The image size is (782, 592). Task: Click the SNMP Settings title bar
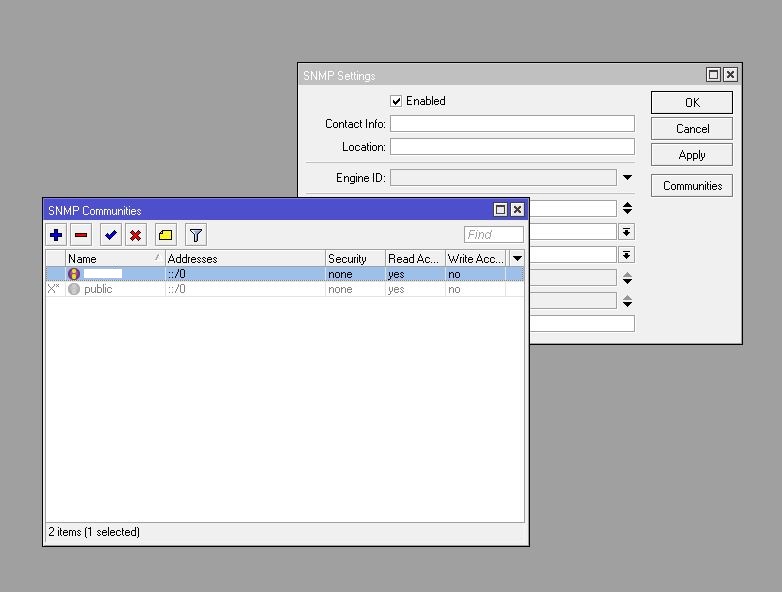[x=501, y=75]
